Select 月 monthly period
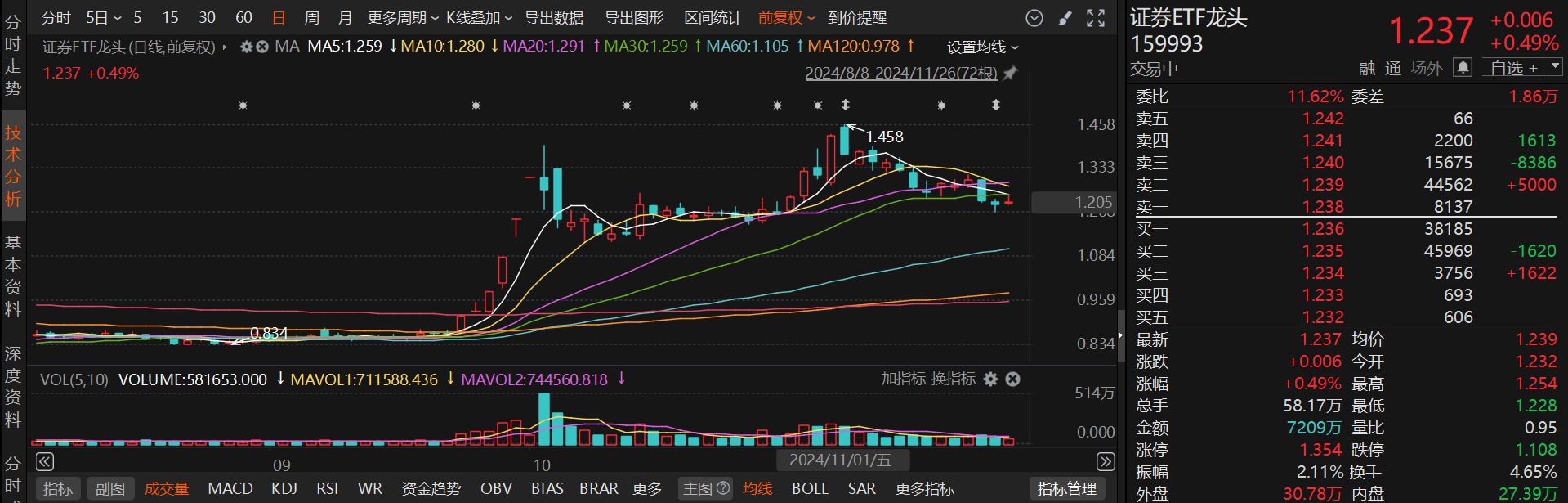Image resolution: width=1568 pixels, height=503 pixels. [x=345, y=18]
